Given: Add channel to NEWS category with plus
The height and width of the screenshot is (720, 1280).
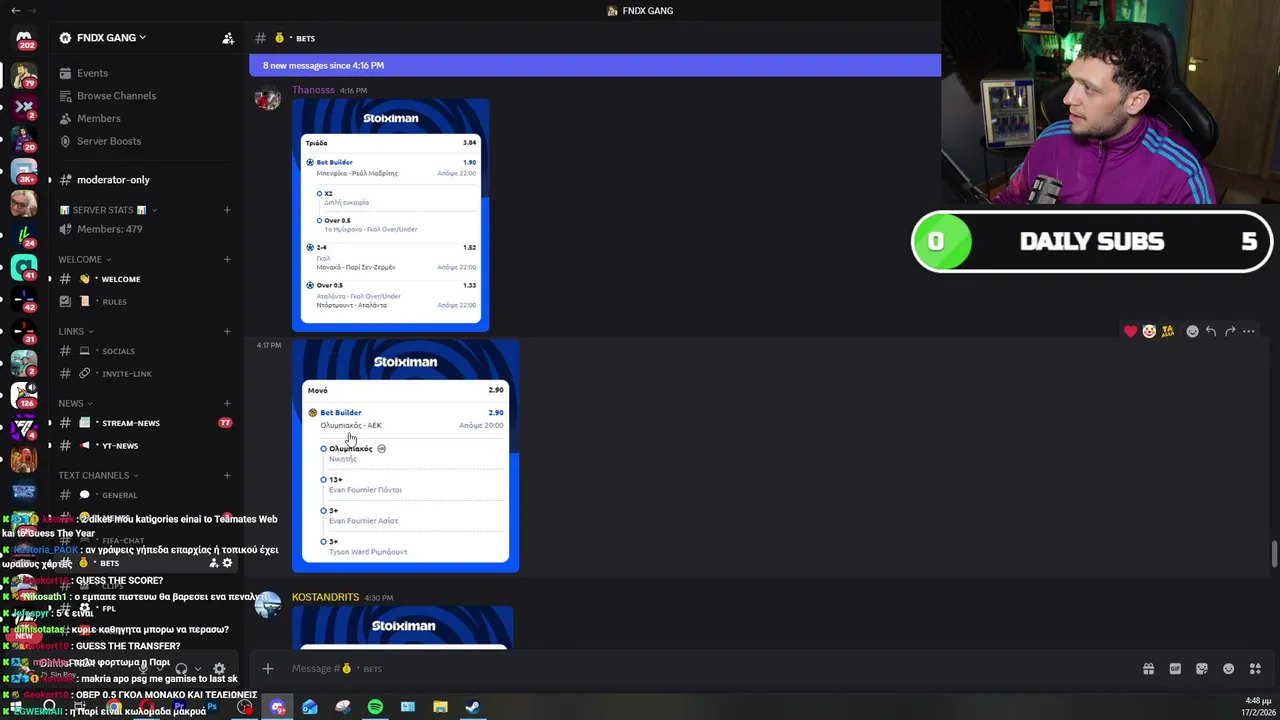Looking at the screenshot, I should click(x=227, y=403).
